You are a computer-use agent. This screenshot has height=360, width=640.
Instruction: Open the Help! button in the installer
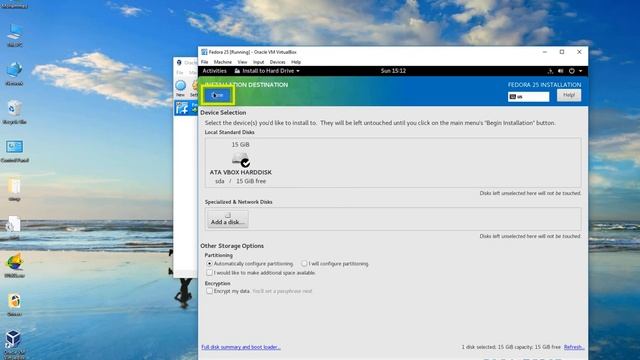569,95
